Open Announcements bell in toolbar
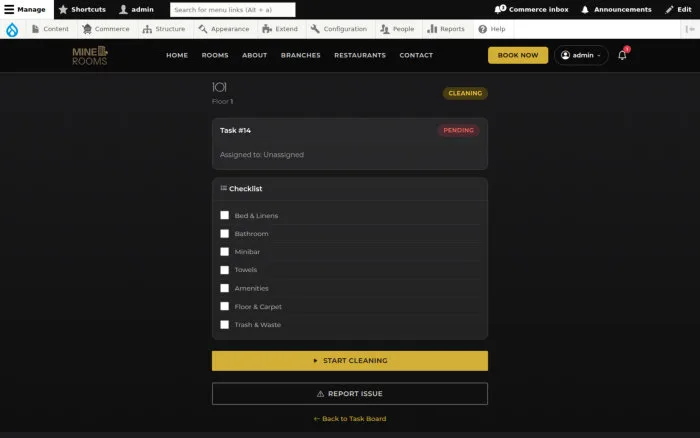 (x=585, y=9)
